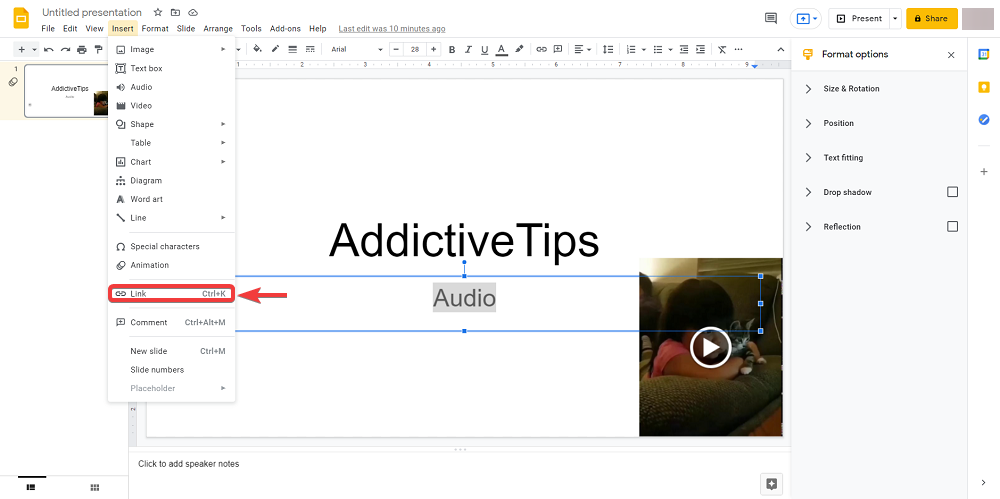Click the Italic formatting icon
Screen dimensions: 1000x499
pyautogui.click(x=468, y=49)
